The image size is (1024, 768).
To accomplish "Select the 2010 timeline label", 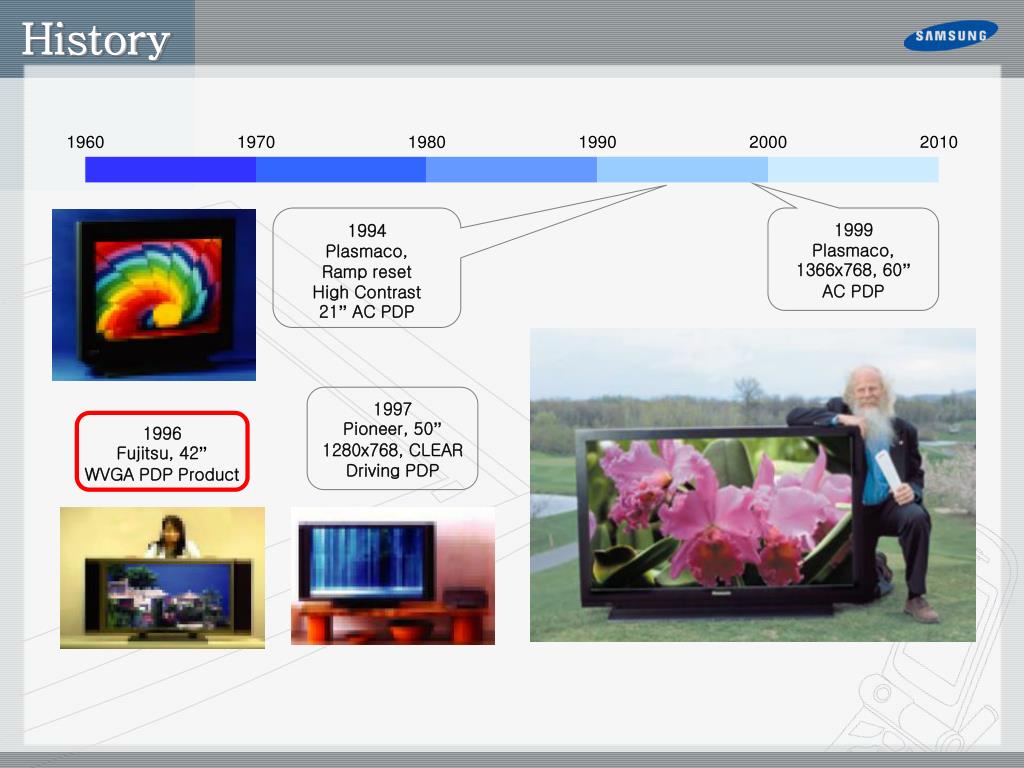I will point(938,142).
